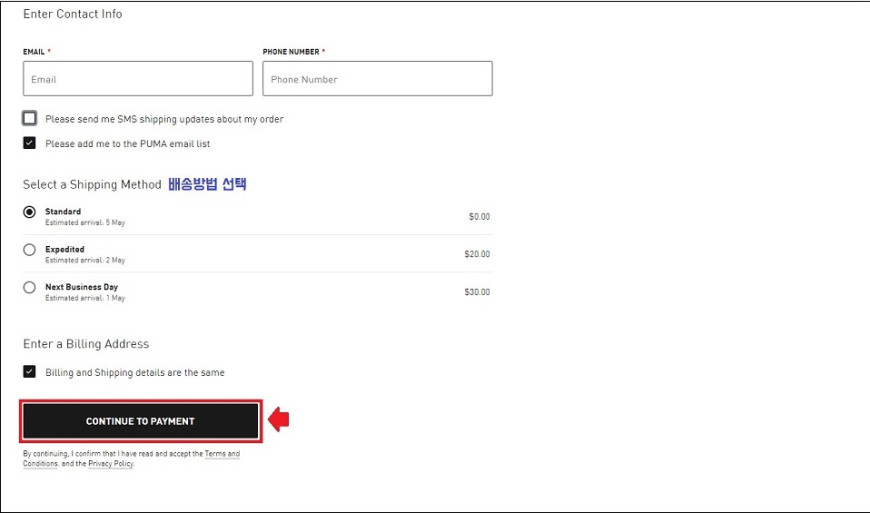Click the Email input field
This screenshot has width=870, height=513.
coord(138,79)
